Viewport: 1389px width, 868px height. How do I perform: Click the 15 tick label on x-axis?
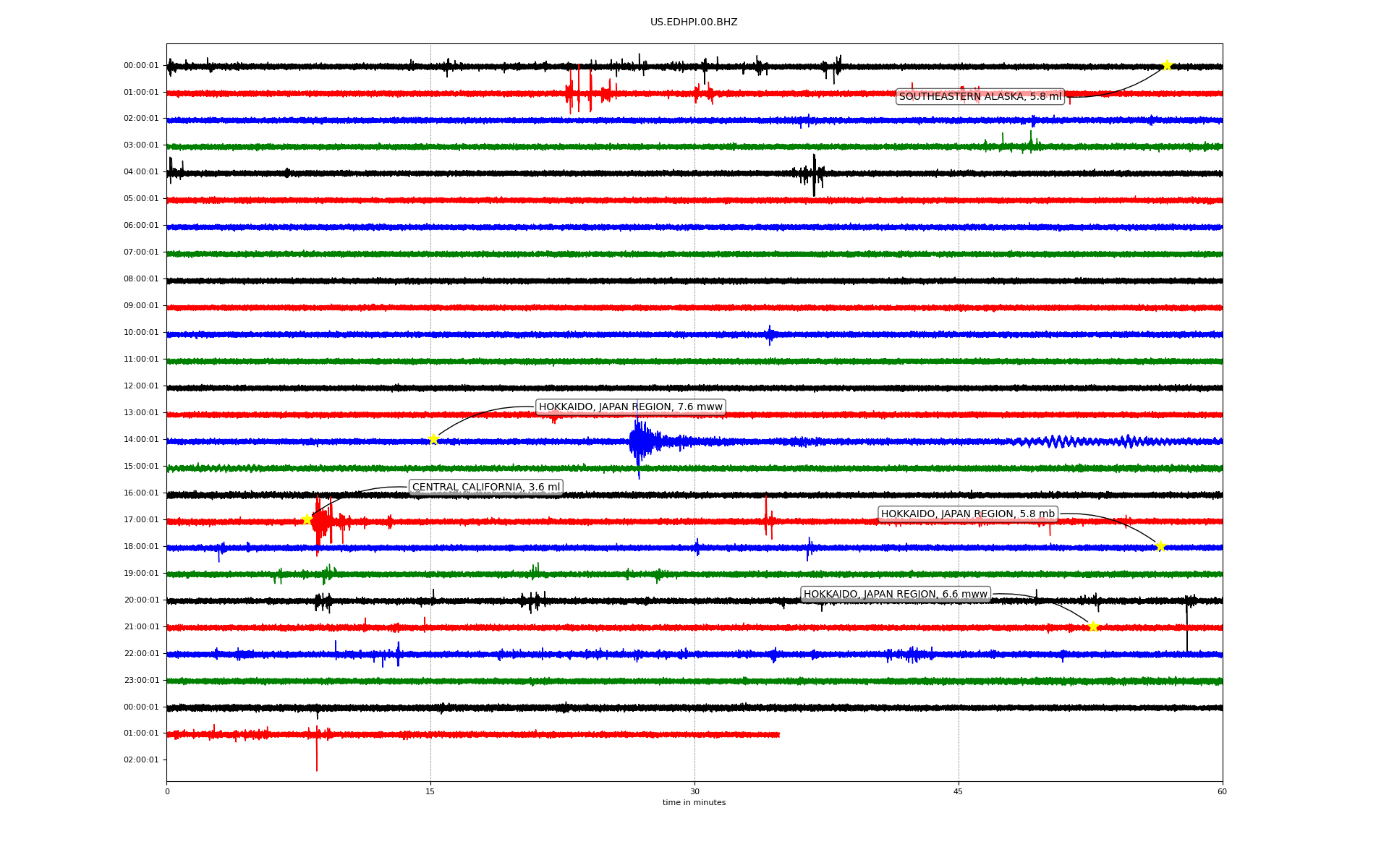430,791
